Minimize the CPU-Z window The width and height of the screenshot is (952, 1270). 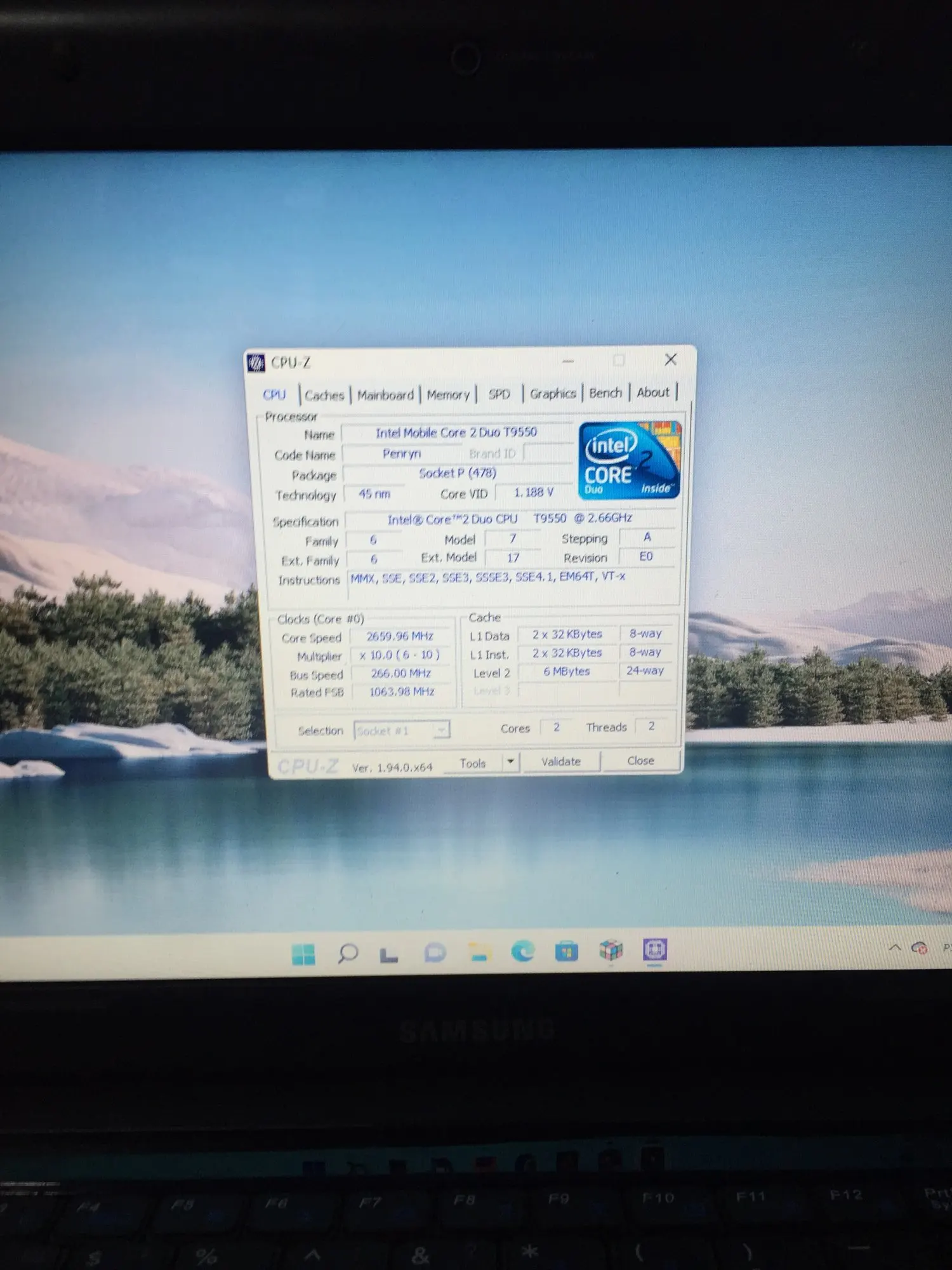pos(568,361)
